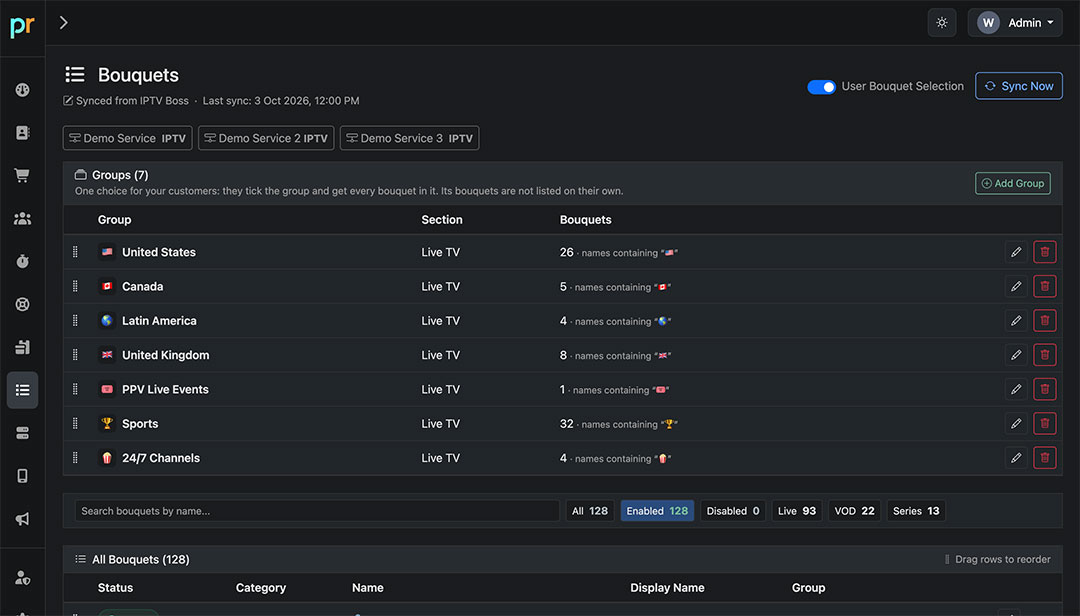Delete the Sports group
This screenshot has height=616, width=1080.
point(1045,424)
